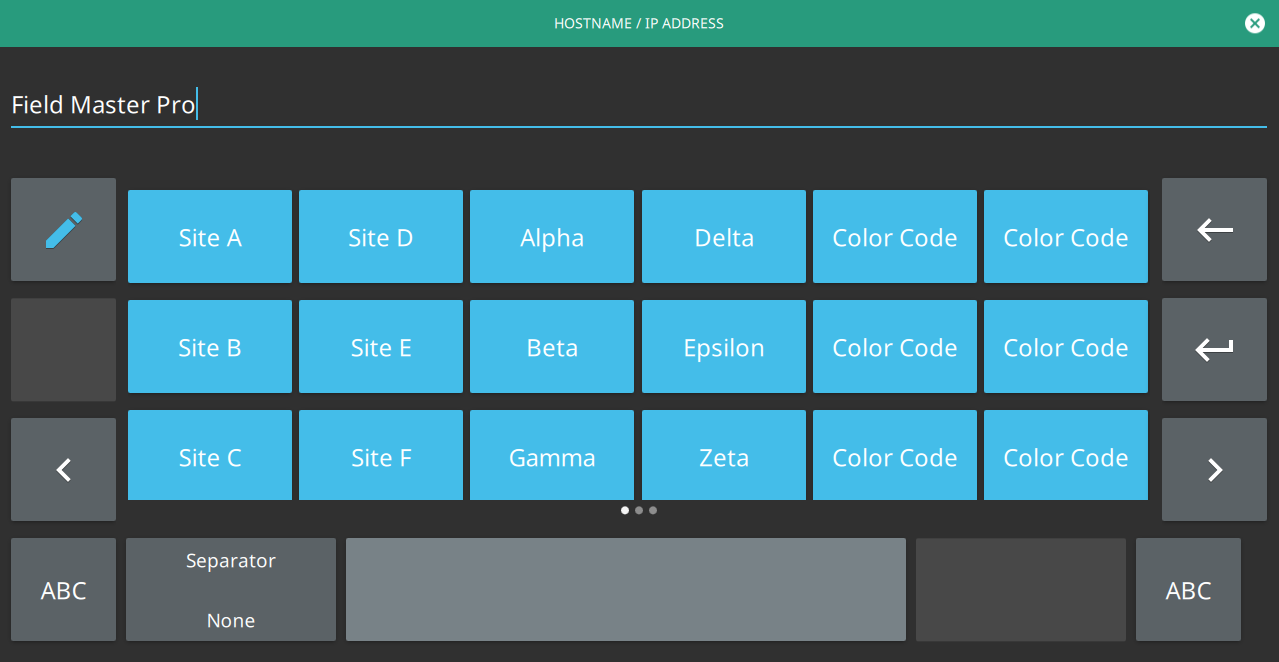Viewport: 1279px width, 662px height.
Task: Go to previous page with left chevron
Action: [63, 469]
